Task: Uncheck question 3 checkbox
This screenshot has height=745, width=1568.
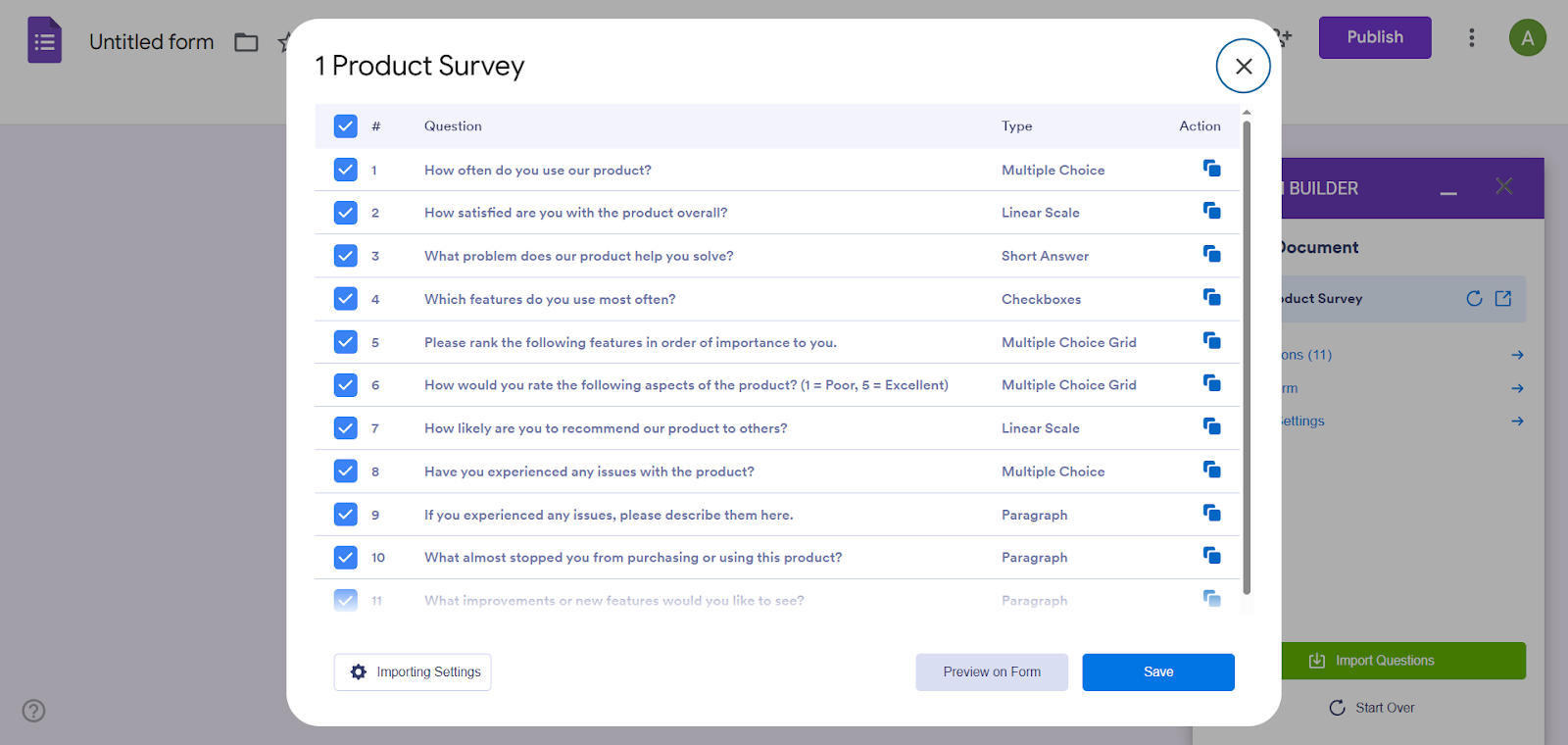Action: coord(346,256)
